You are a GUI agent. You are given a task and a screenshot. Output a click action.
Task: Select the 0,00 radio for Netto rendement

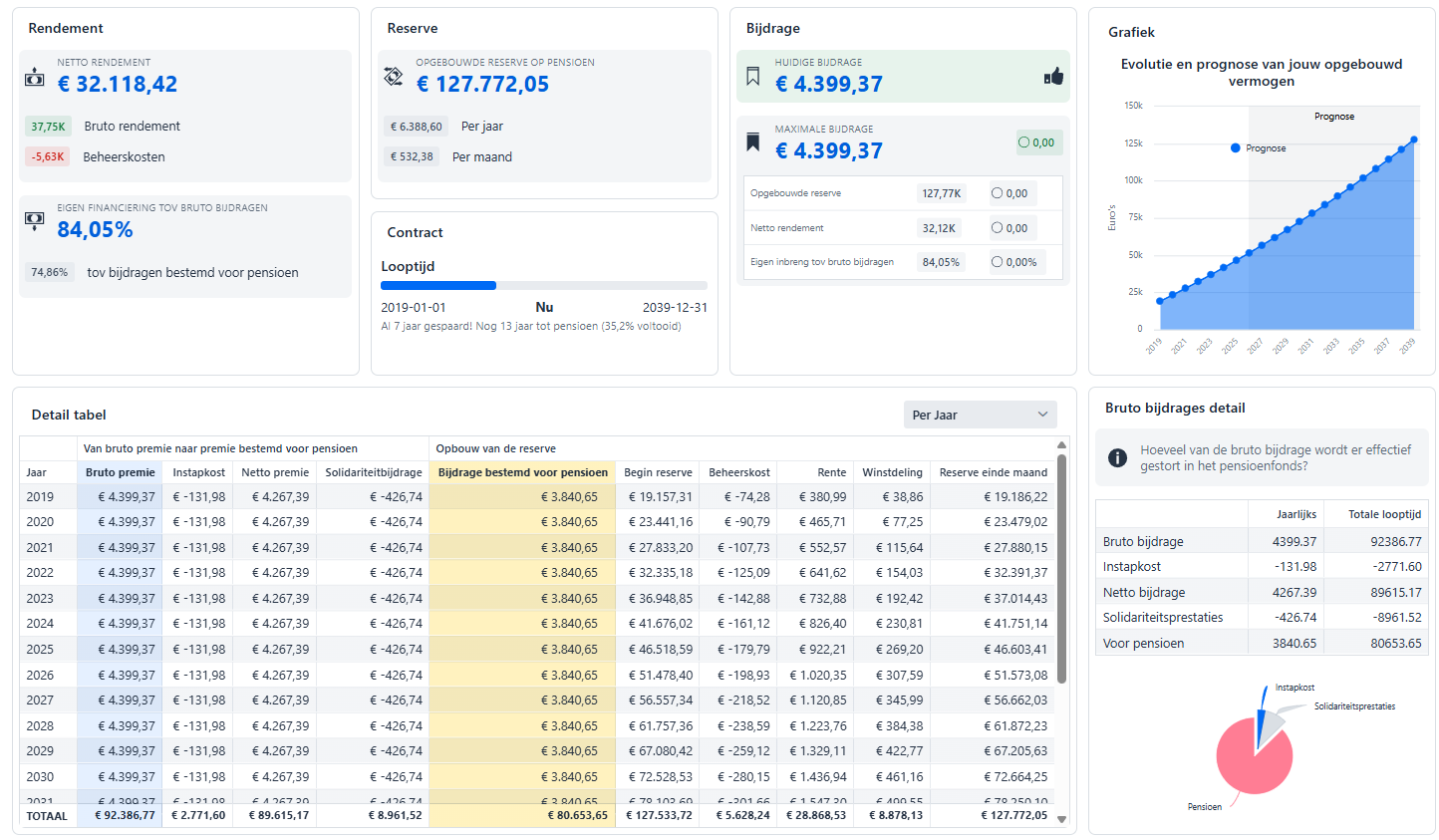(x=997, y=228)
